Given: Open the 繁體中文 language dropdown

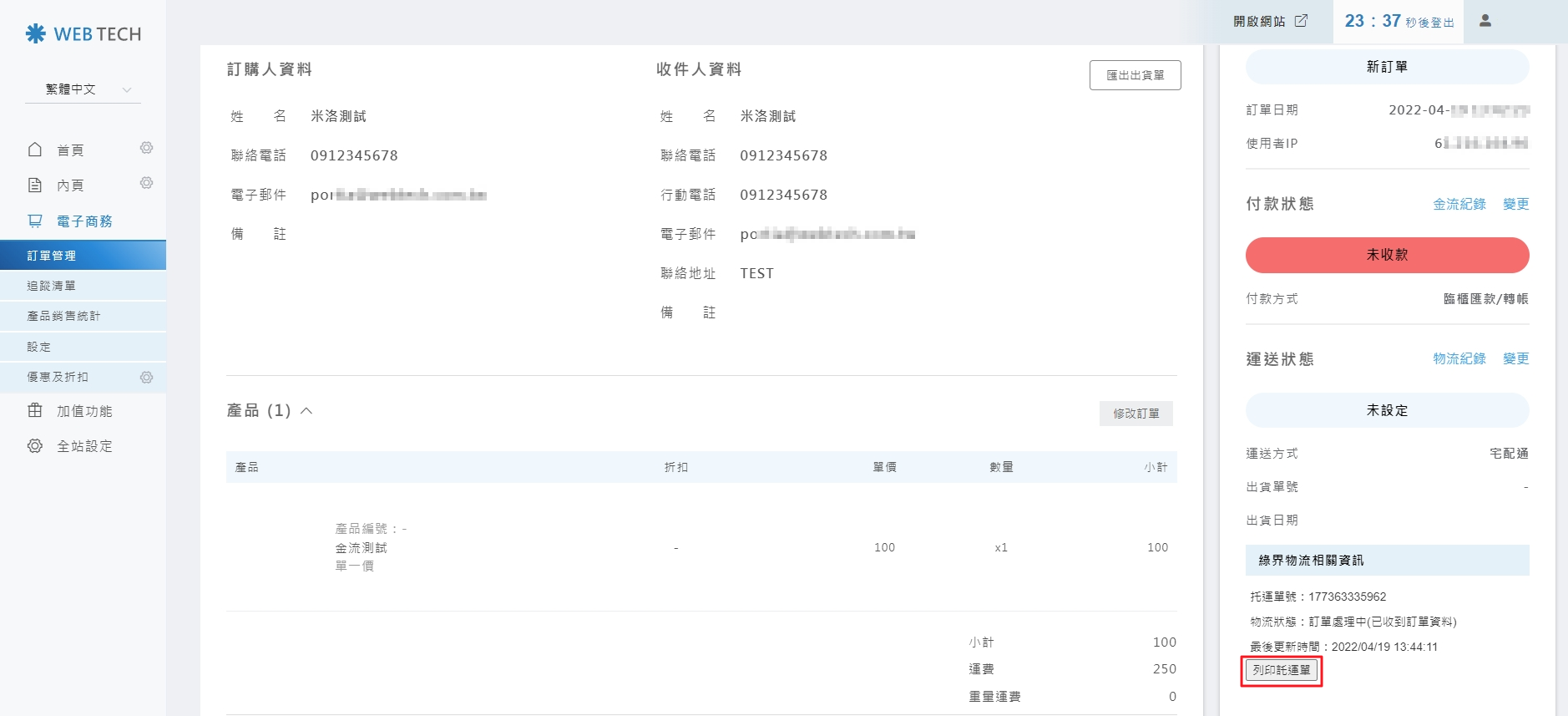Looking at the screenshot, I should (x=83, y=89).
